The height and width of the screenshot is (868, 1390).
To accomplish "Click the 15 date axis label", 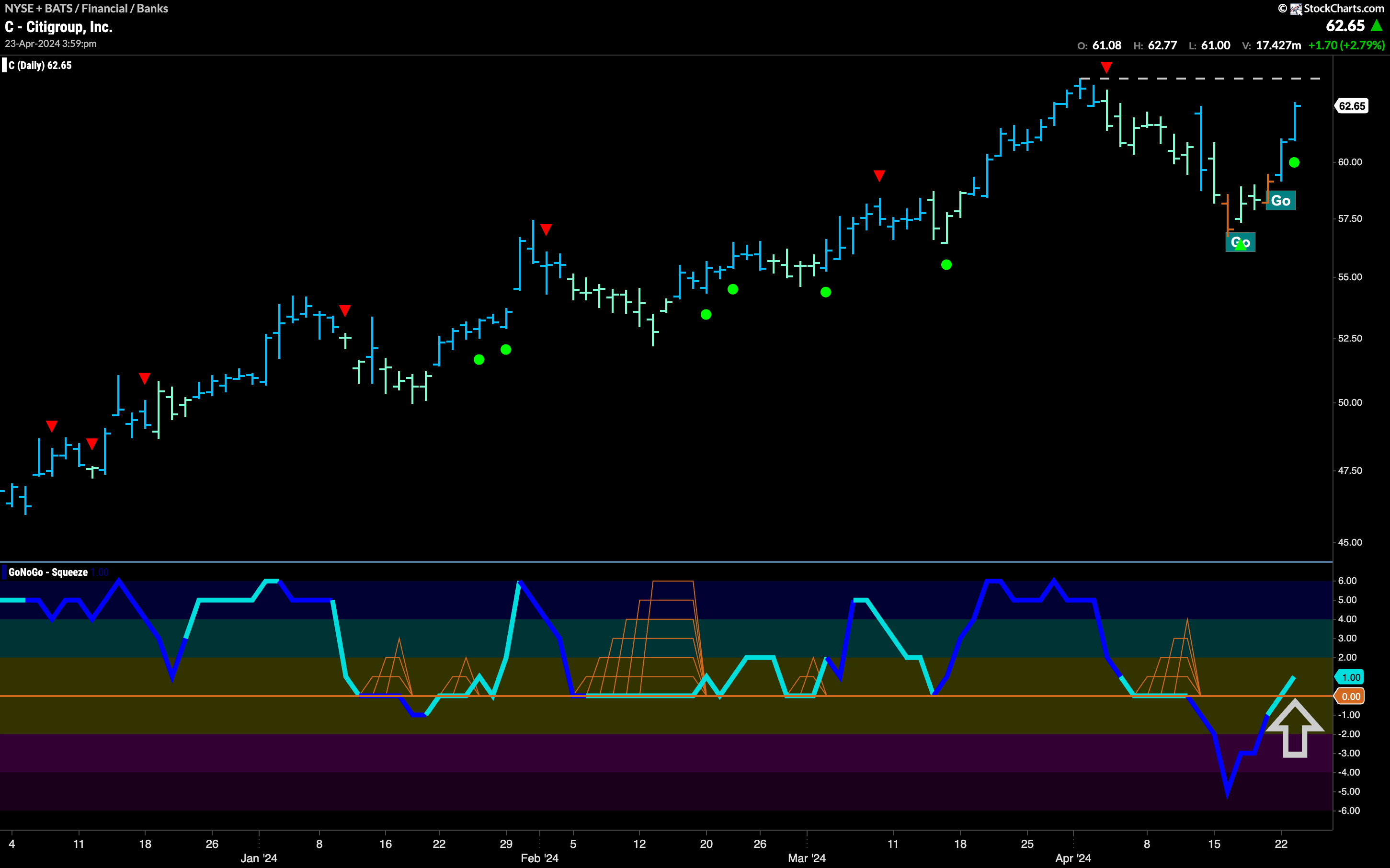I will [1214, 844].
